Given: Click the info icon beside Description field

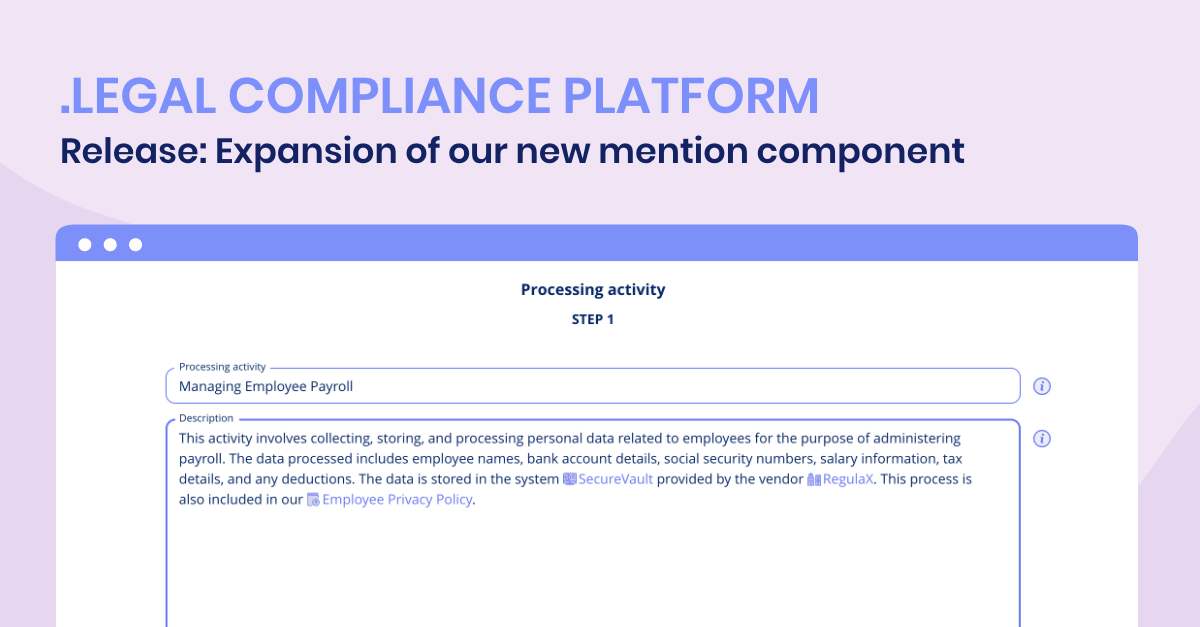Looking at the screenshot, I should coord(1042,438).
